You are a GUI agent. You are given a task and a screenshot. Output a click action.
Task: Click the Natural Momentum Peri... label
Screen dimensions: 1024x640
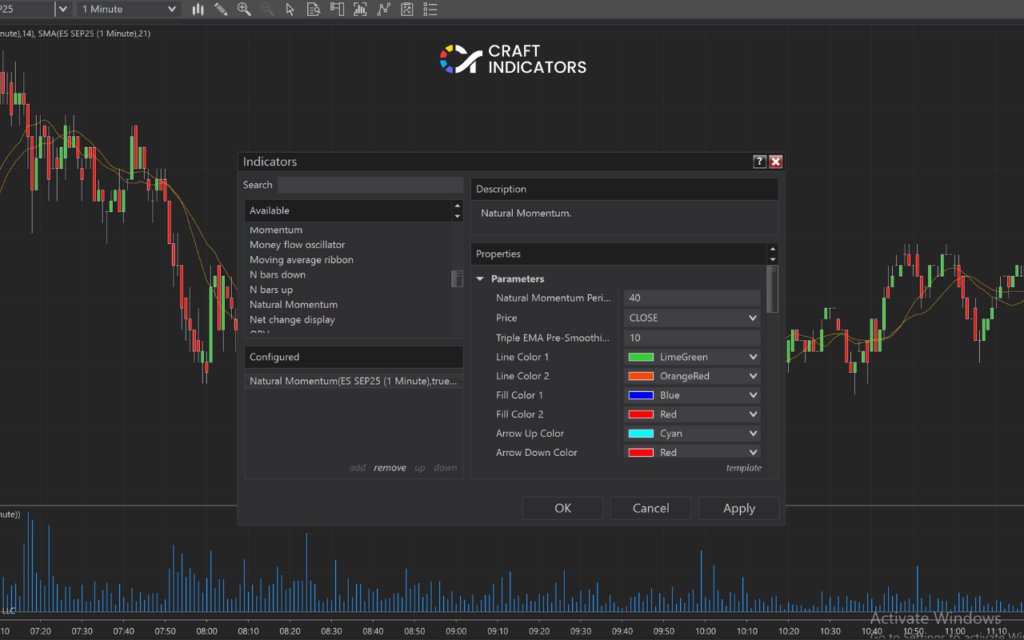point(553,298)
